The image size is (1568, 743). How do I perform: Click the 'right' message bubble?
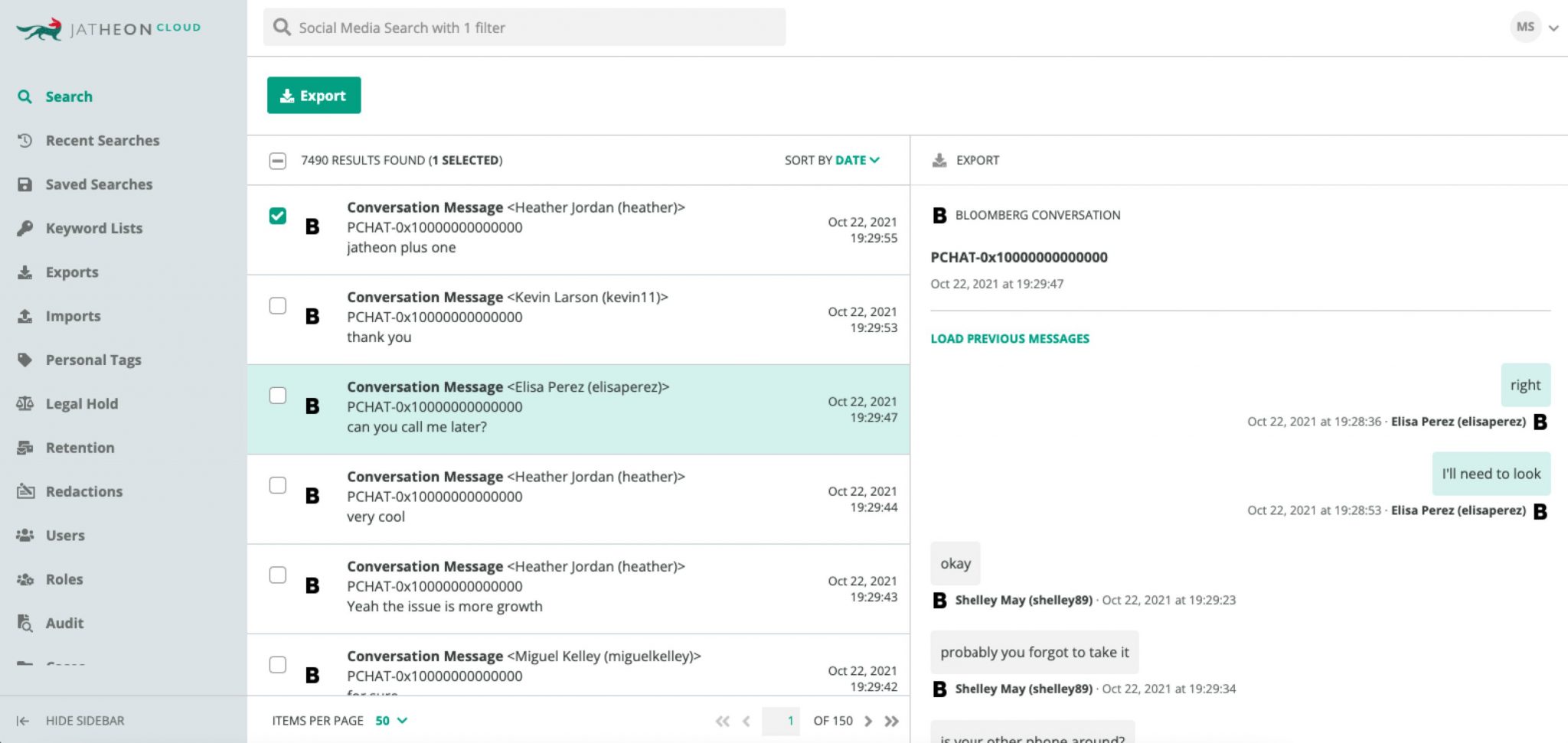[x=1526, y=385]
